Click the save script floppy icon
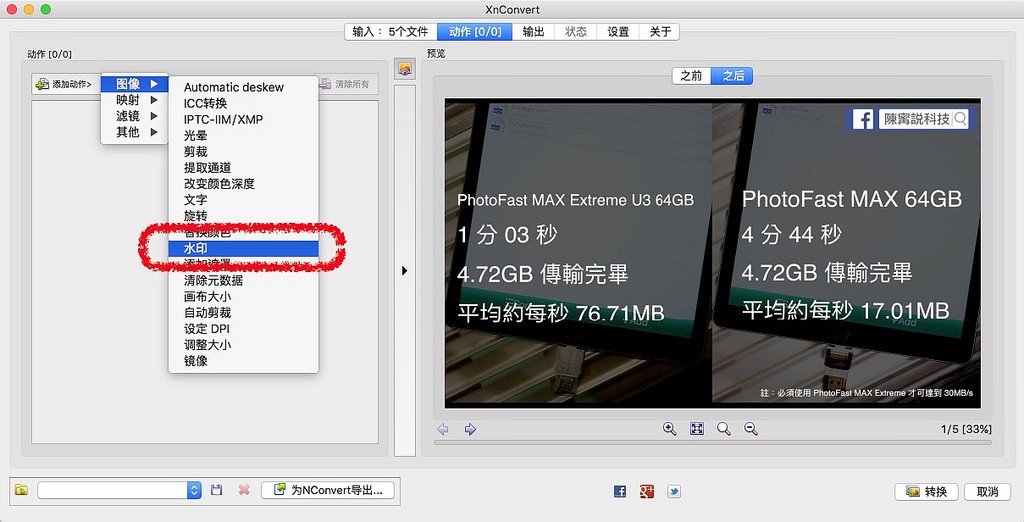 coord(217,490)
